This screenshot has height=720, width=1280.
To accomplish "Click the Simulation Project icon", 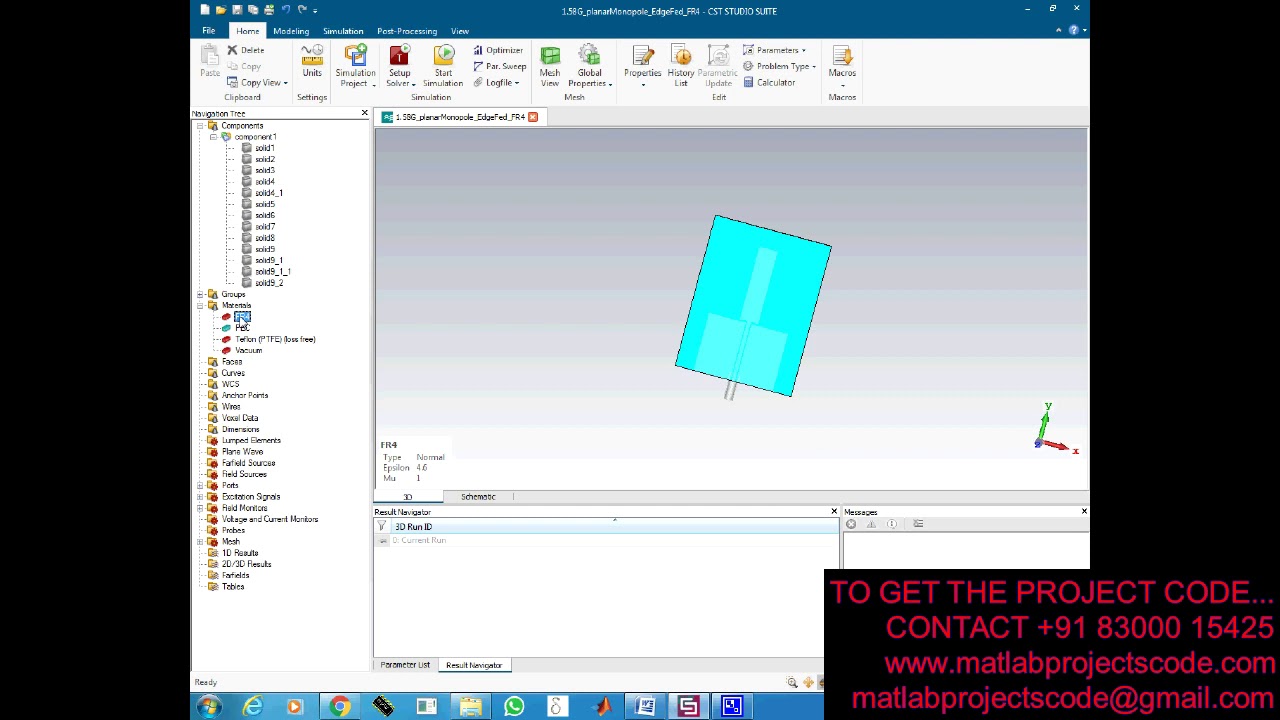I will click(x=355, y=66).
